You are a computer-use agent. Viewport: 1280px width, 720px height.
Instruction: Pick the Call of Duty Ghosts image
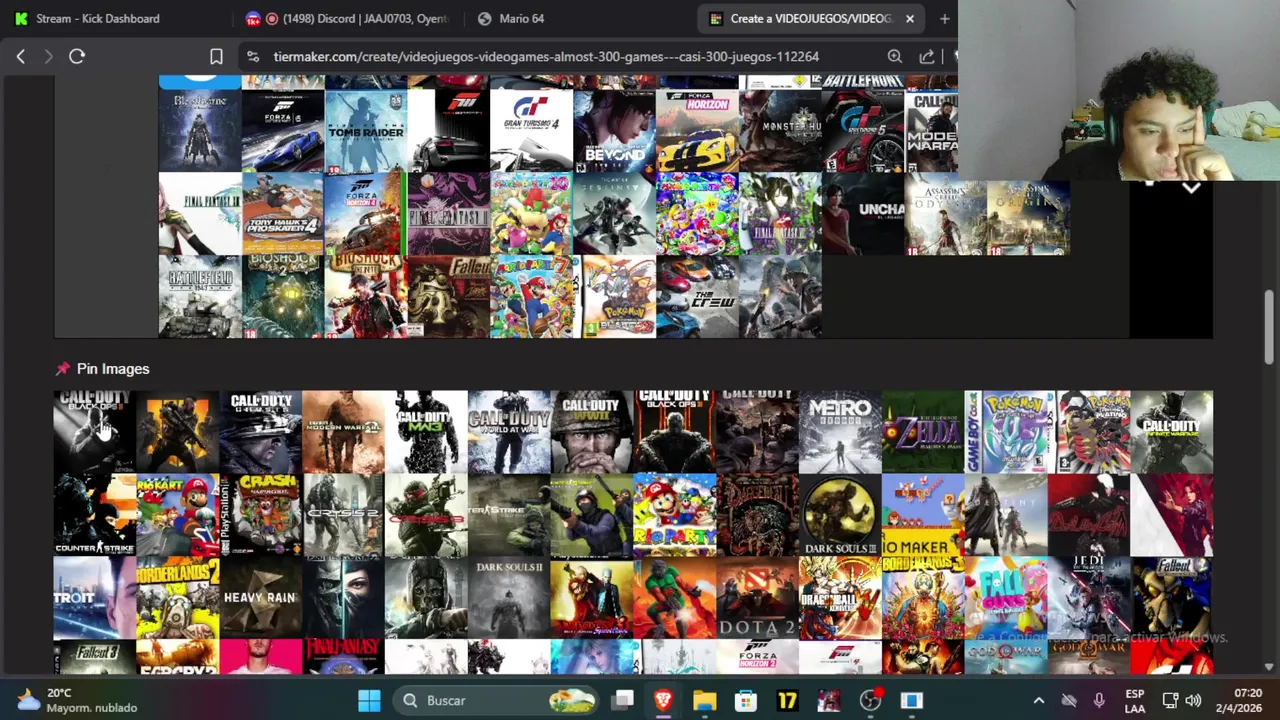click(260, 432)
